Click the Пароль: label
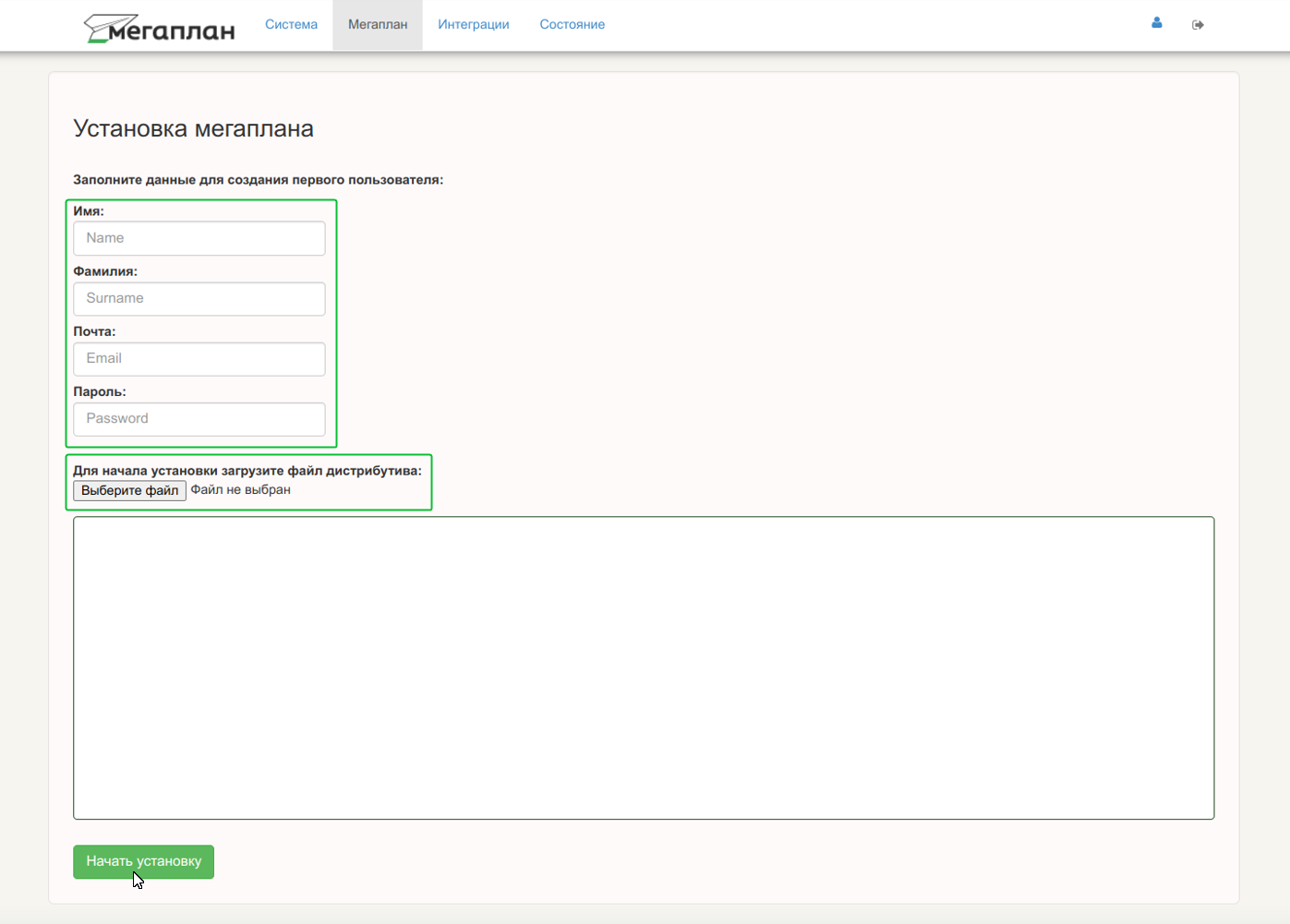The width and height of the screenshot is (1290, 924). 100,391
